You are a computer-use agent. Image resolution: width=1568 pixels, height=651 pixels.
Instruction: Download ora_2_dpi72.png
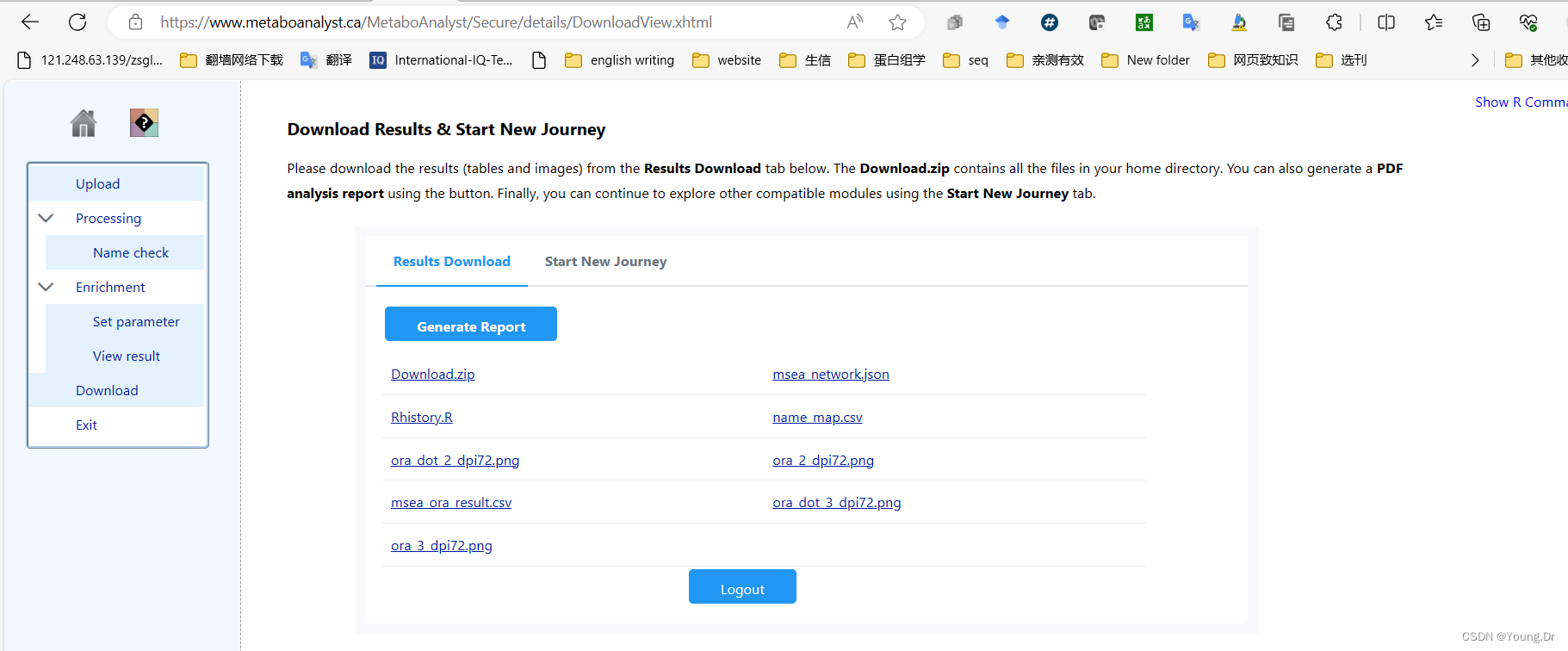[823, 460]
